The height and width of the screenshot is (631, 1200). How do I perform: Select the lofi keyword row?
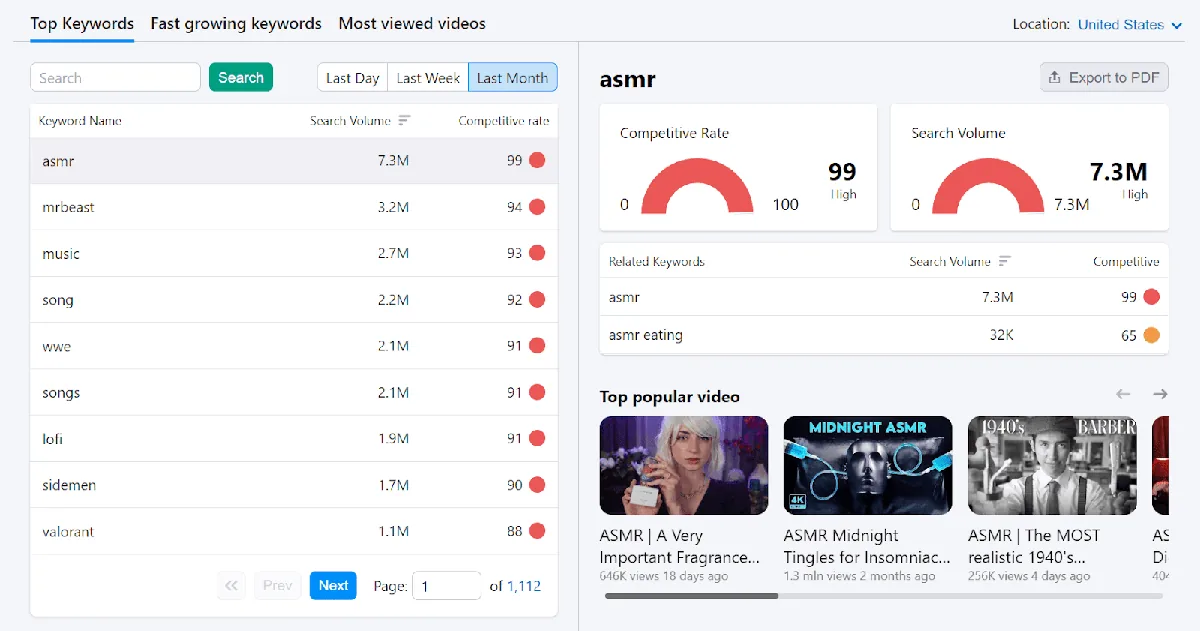(x=294, y=439)
